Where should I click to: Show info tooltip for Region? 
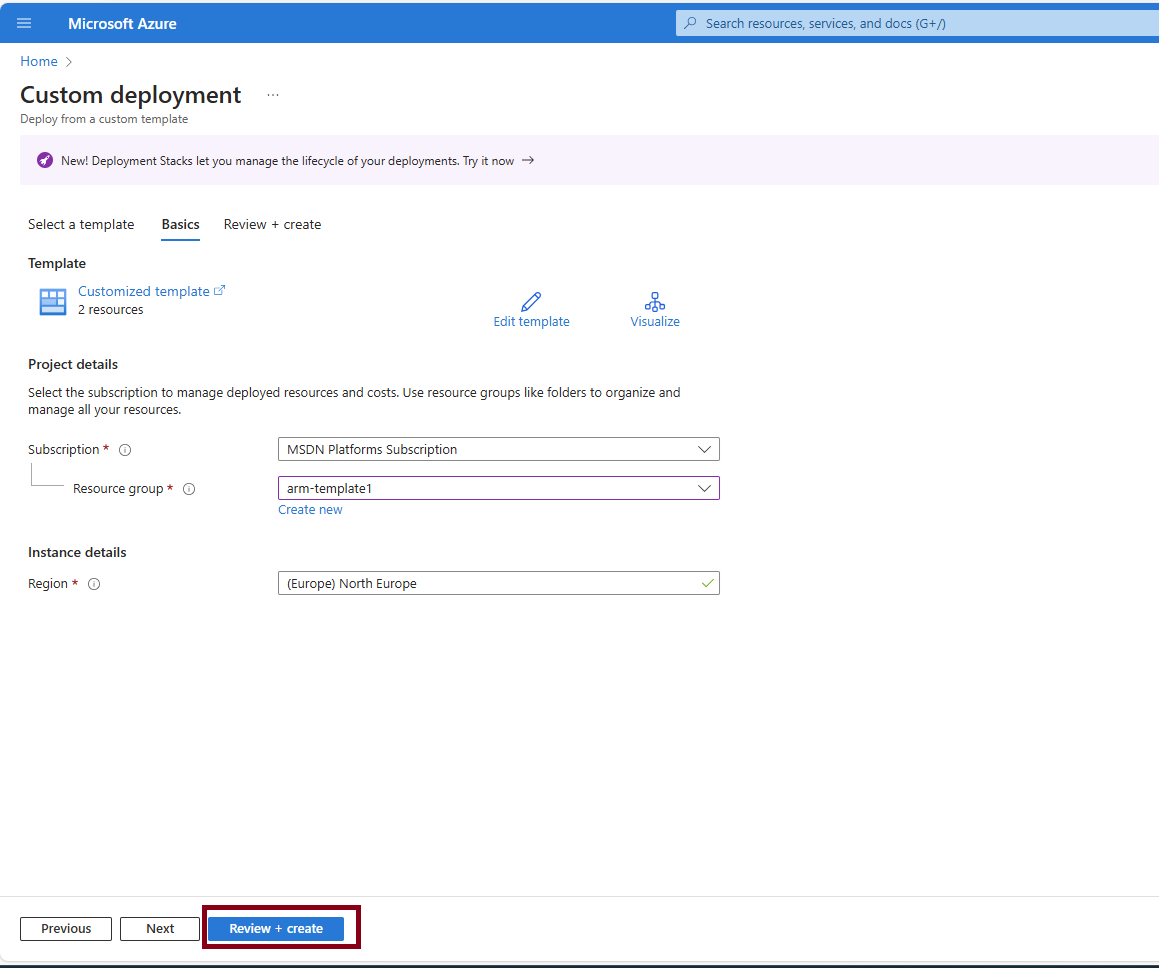click(94, 584)
